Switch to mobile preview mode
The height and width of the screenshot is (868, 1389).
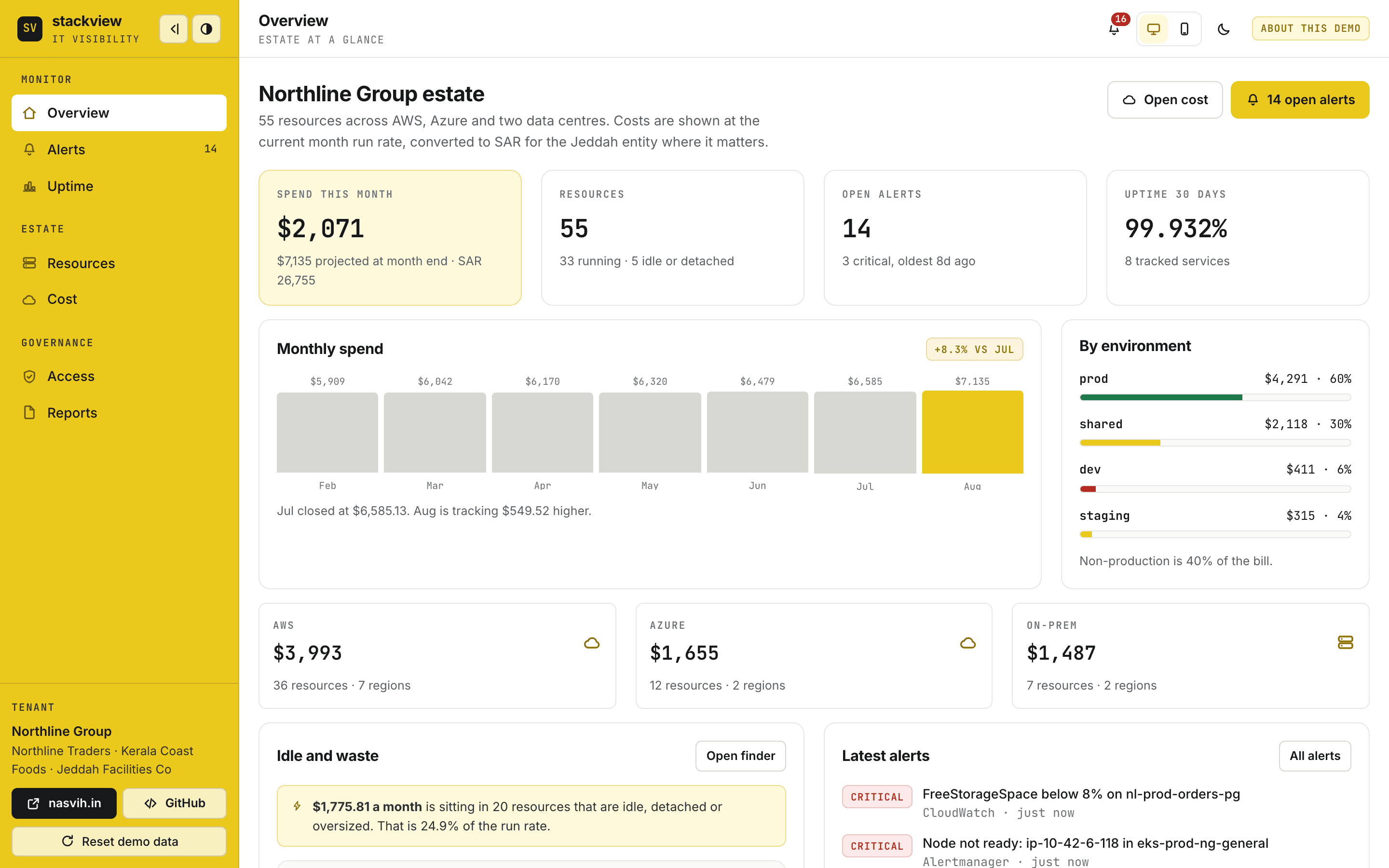(x=1184, y=29)
